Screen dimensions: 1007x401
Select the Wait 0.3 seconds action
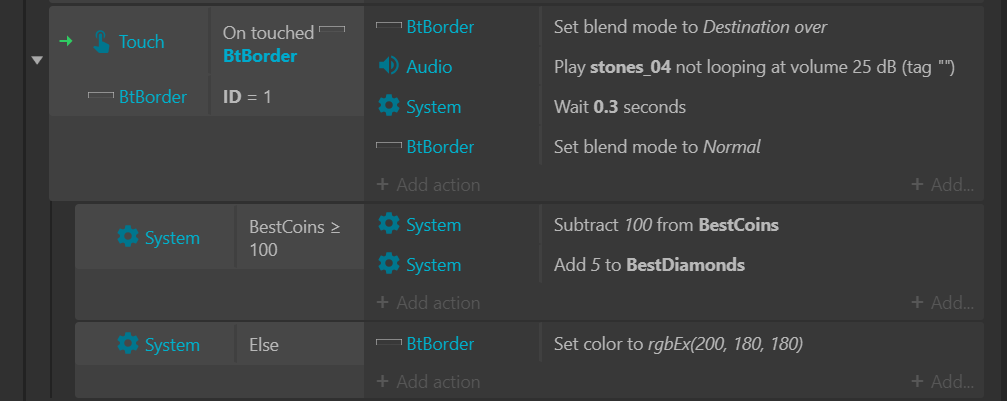pos(762,107)
